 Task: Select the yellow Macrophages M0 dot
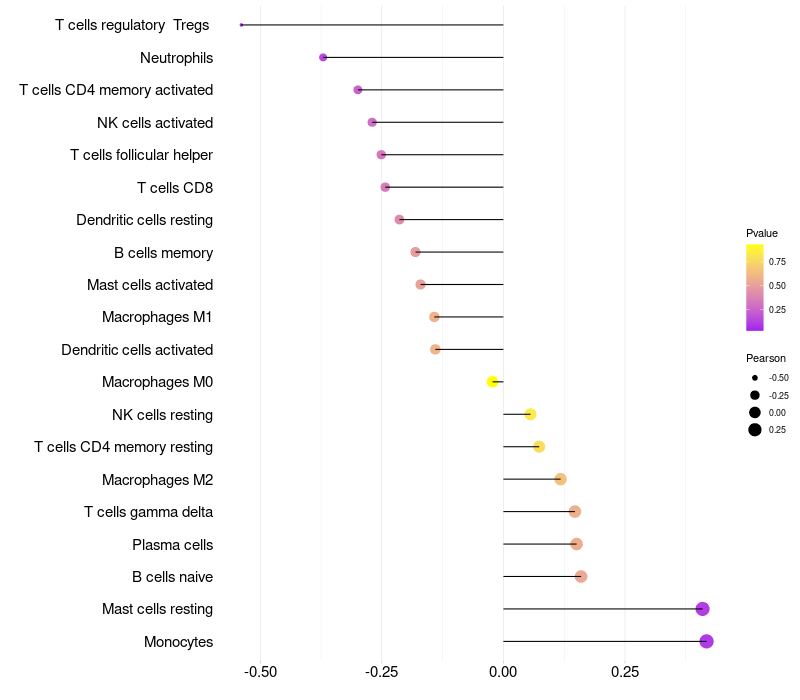(492, 382)
